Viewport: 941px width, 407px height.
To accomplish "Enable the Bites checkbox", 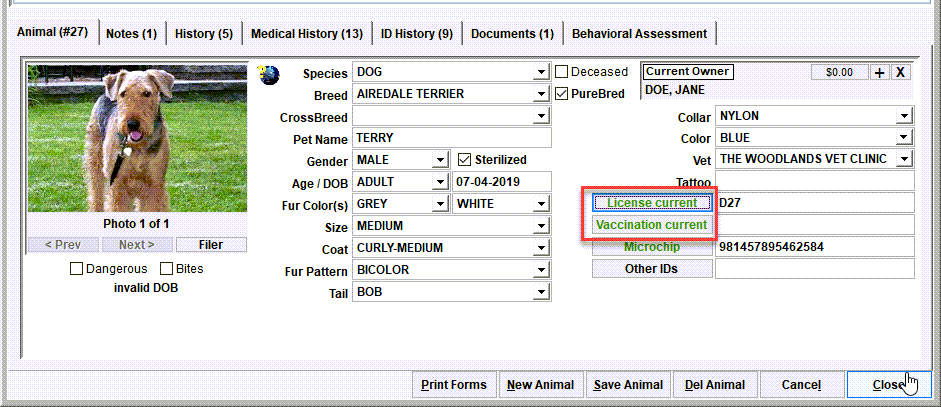I will [166, 269].
